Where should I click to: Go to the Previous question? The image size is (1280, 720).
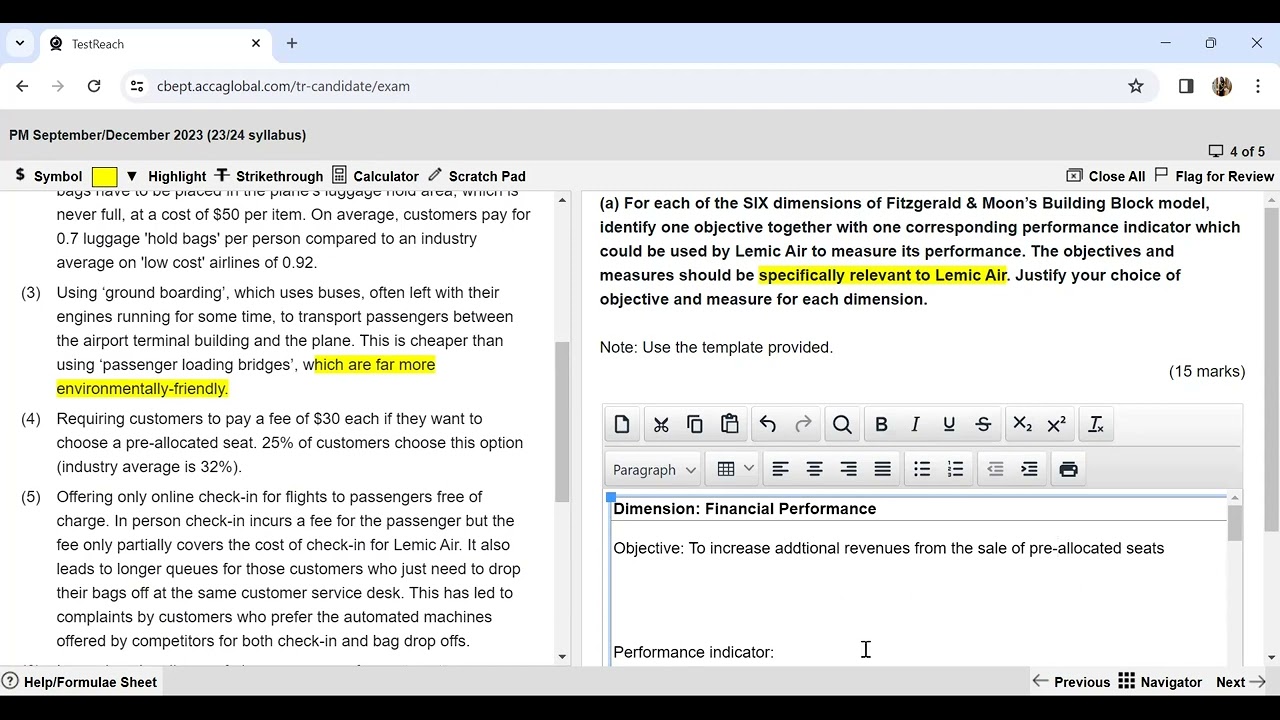[x=1071, y=682]
